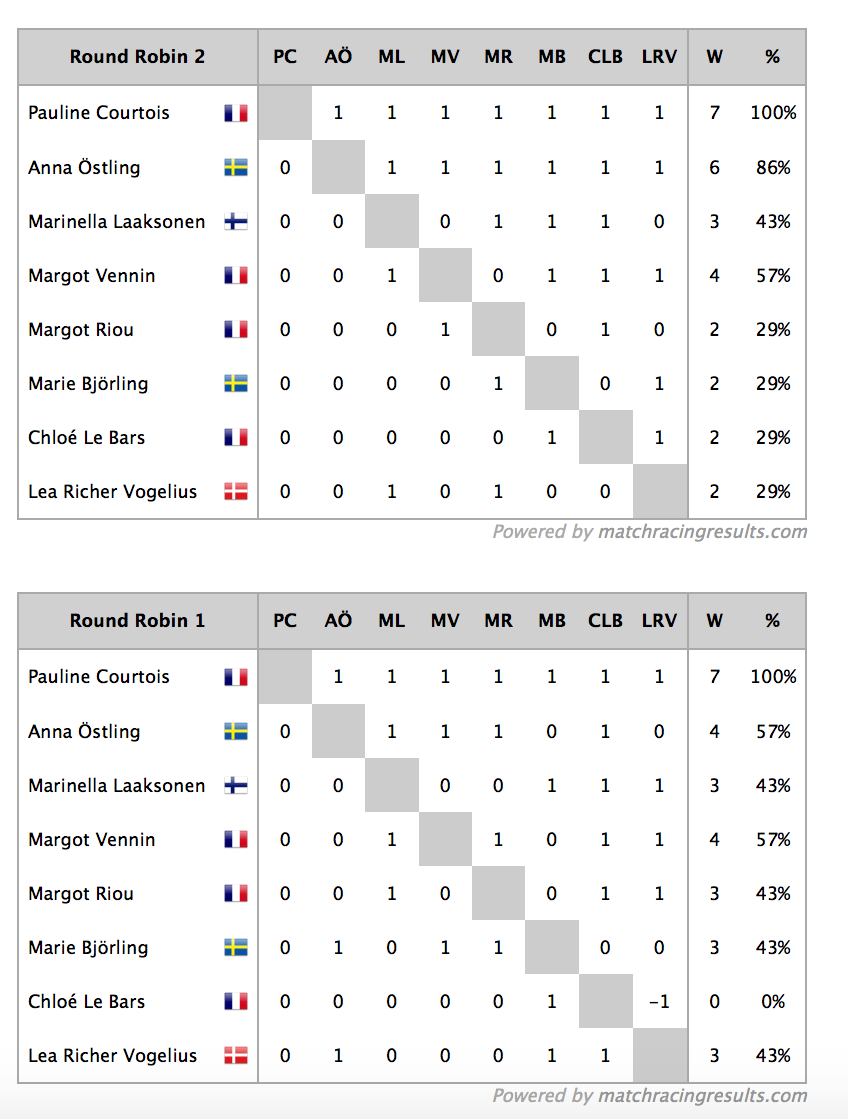
Task: Click the -1 score in Chloé Le Bars row
Action: (x=659, y=1001)
